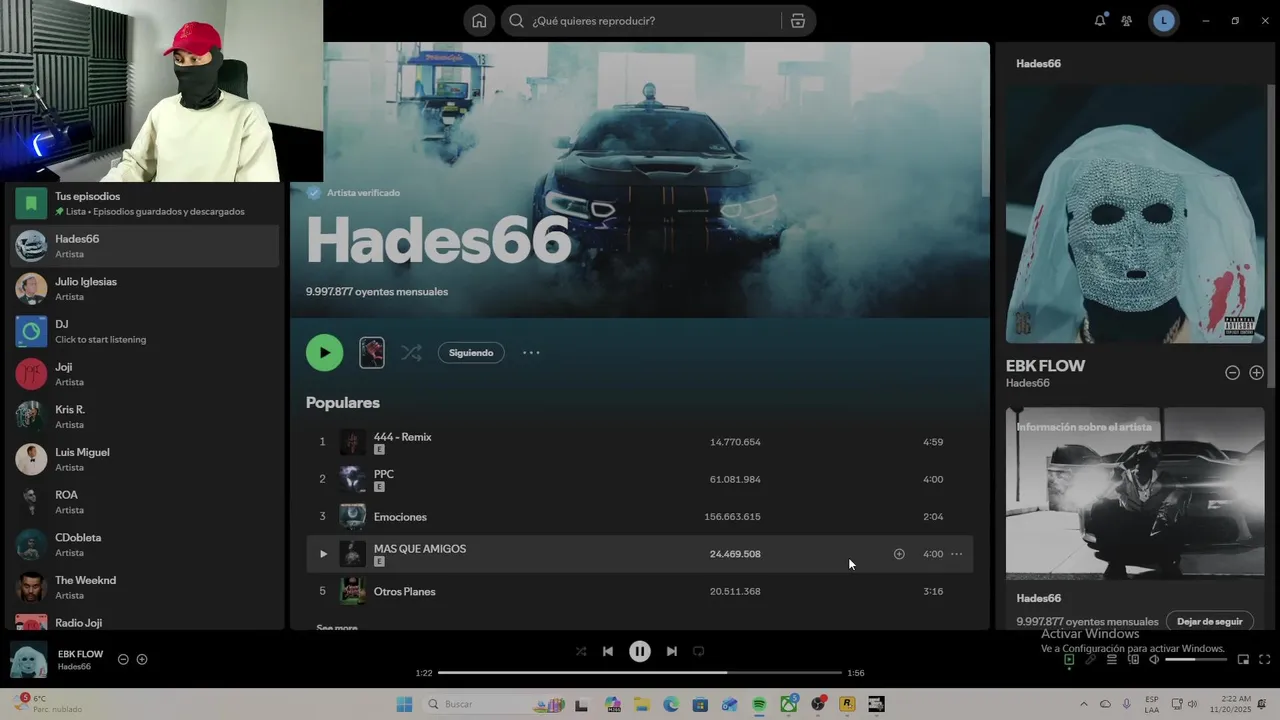
Task: Select the track Otros Planes
Action: coord(639,591)
